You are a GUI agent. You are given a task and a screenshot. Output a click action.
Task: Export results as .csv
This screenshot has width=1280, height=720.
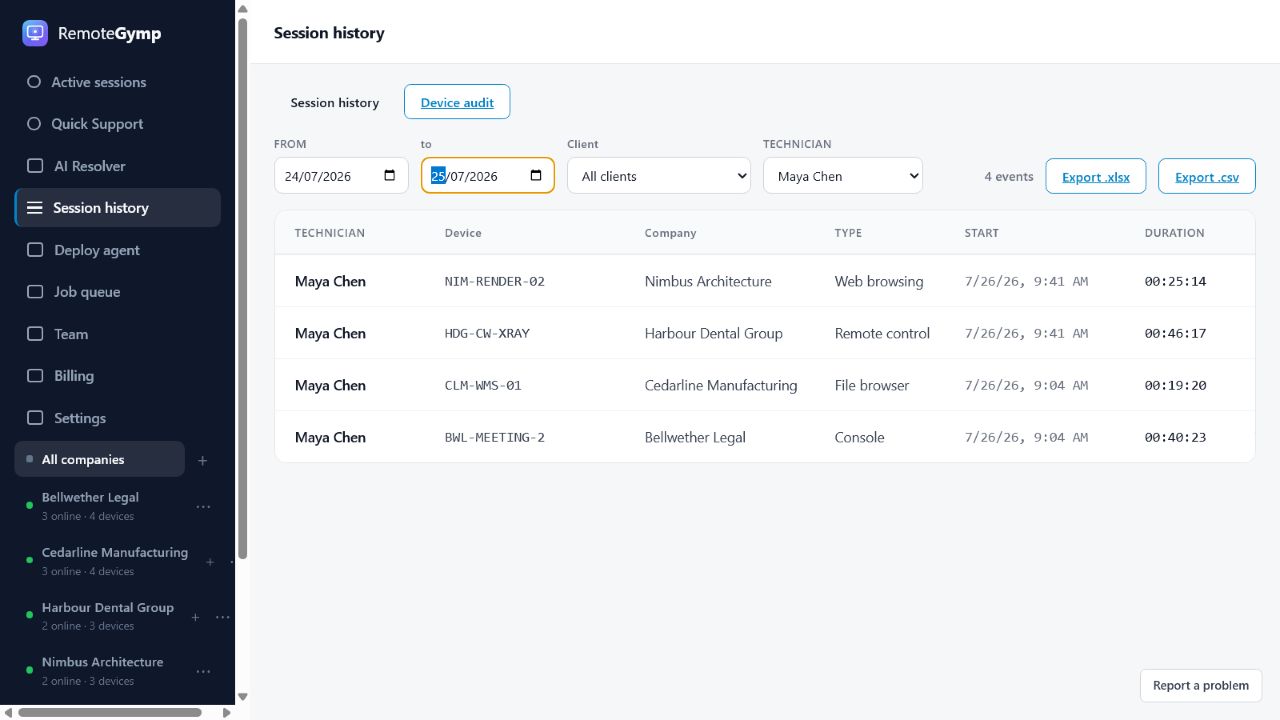(x=1207, y=177)
